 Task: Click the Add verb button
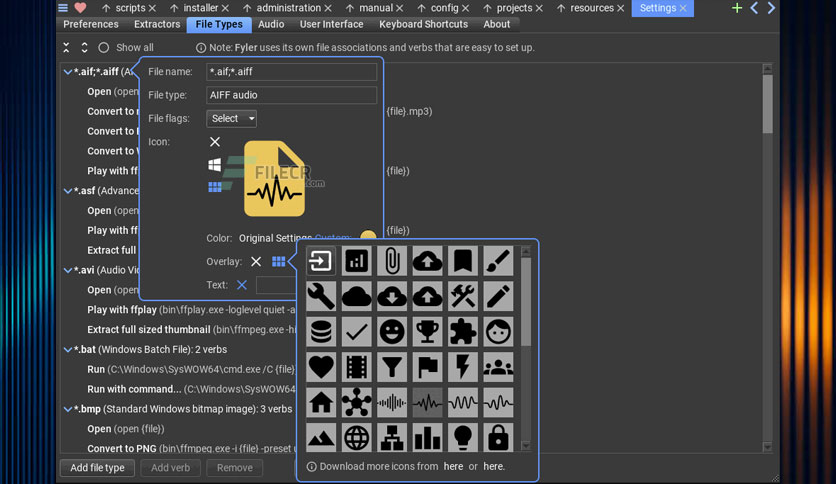pyautogui.click(x=170, y=467)
